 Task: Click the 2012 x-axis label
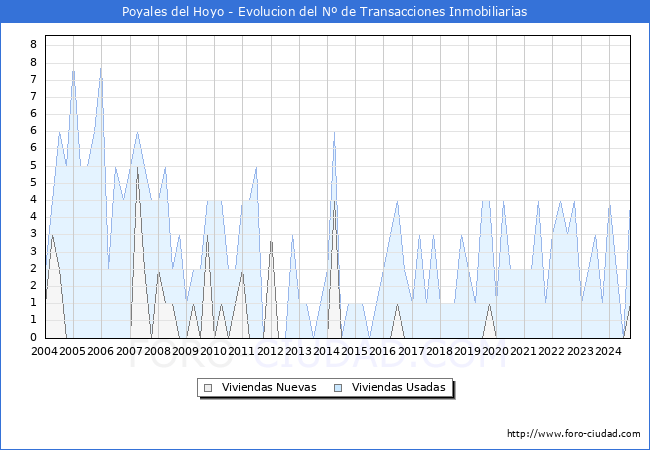[270, 351]
